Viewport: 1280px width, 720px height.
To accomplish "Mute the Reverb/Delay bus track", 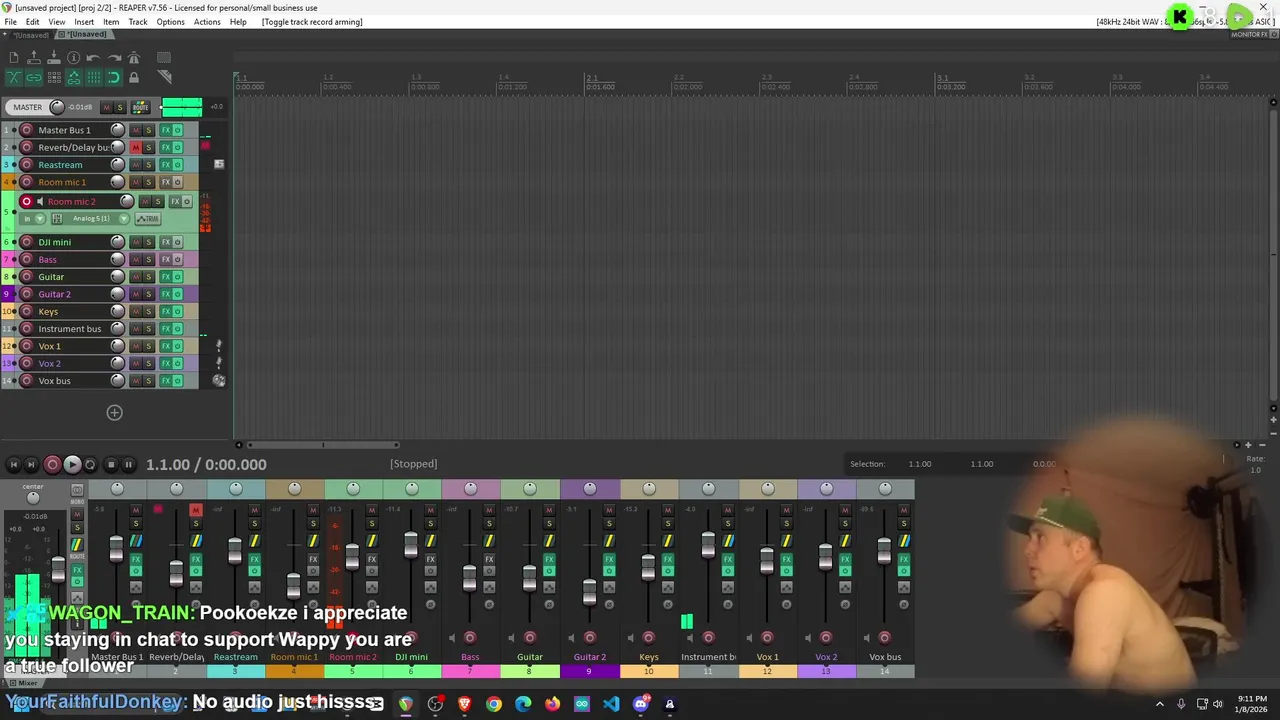I will [135, 147].
